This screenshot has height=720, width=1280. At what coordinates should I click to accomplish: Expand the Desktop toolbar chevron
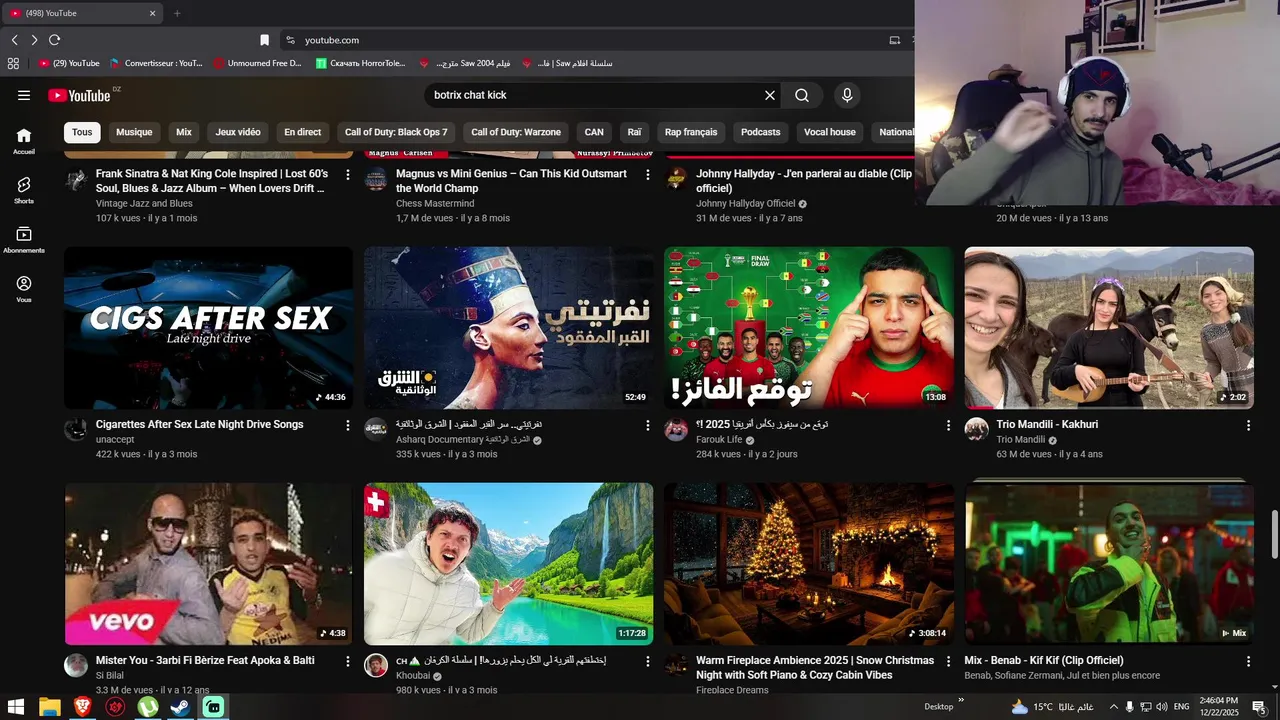[x=961, y=701]
